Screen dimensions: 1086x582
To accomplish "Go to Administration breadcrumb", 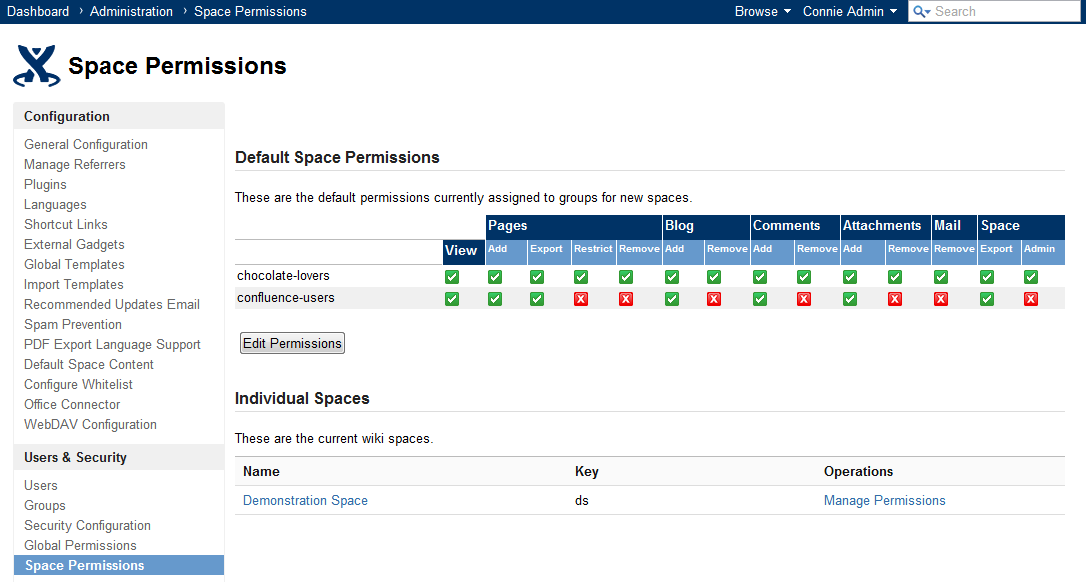I will click(132, 11).
